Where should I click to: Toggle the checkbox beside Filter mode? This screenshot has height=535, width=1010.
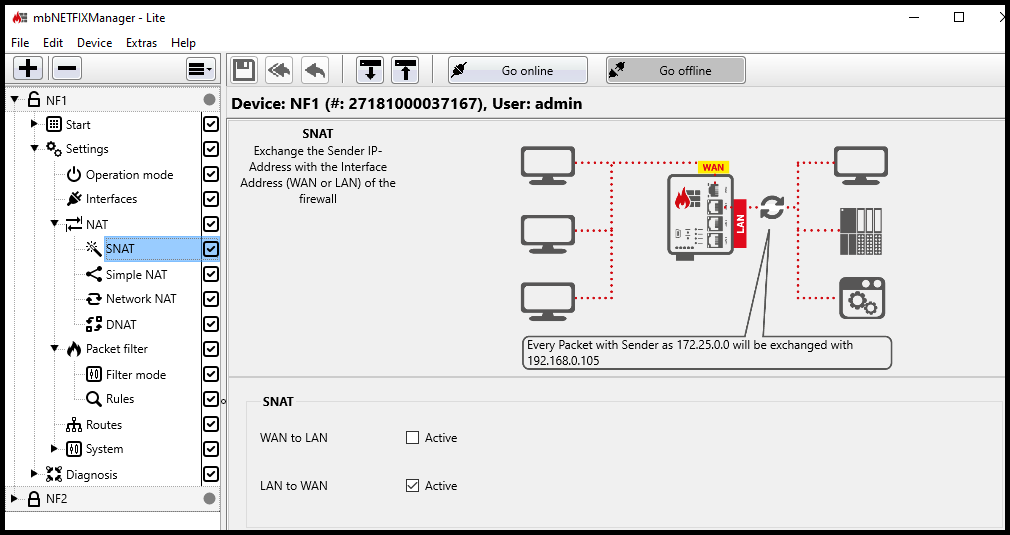click(211, 374)
